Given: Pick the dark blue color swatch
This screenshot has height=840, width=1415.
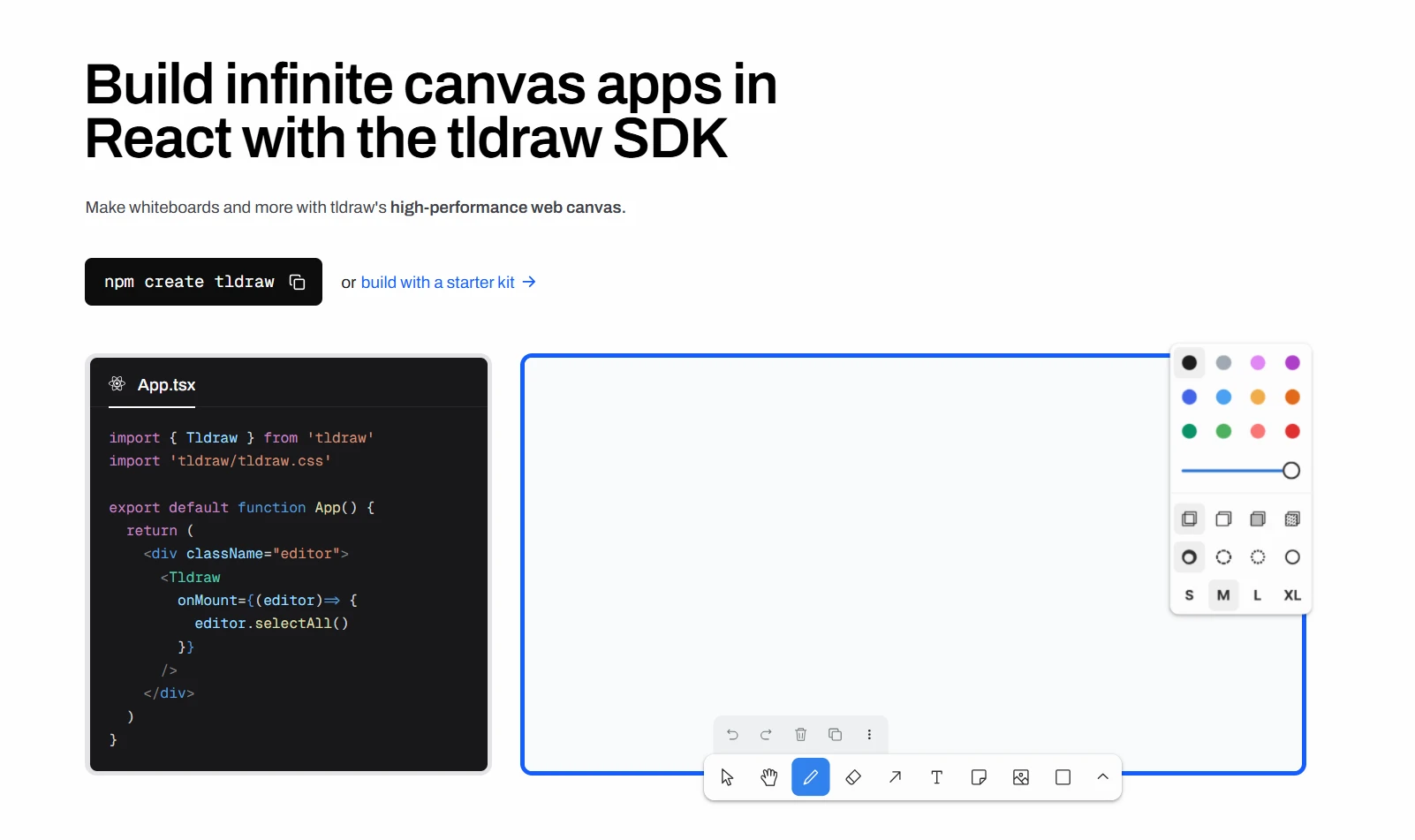Looking at the screenshot, I should (x=1189, y=397).
